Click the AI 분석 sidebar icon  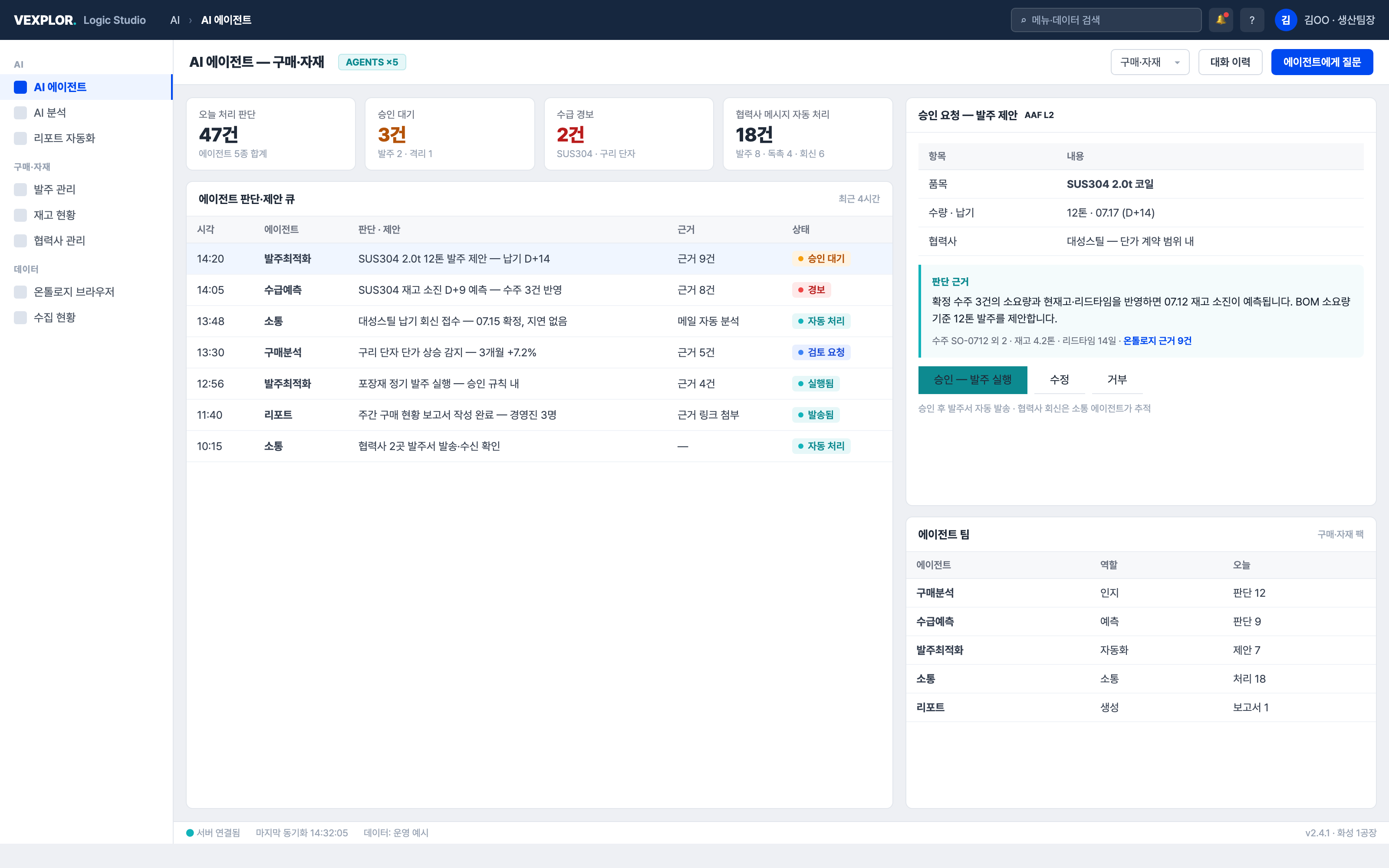coord(21,112)
